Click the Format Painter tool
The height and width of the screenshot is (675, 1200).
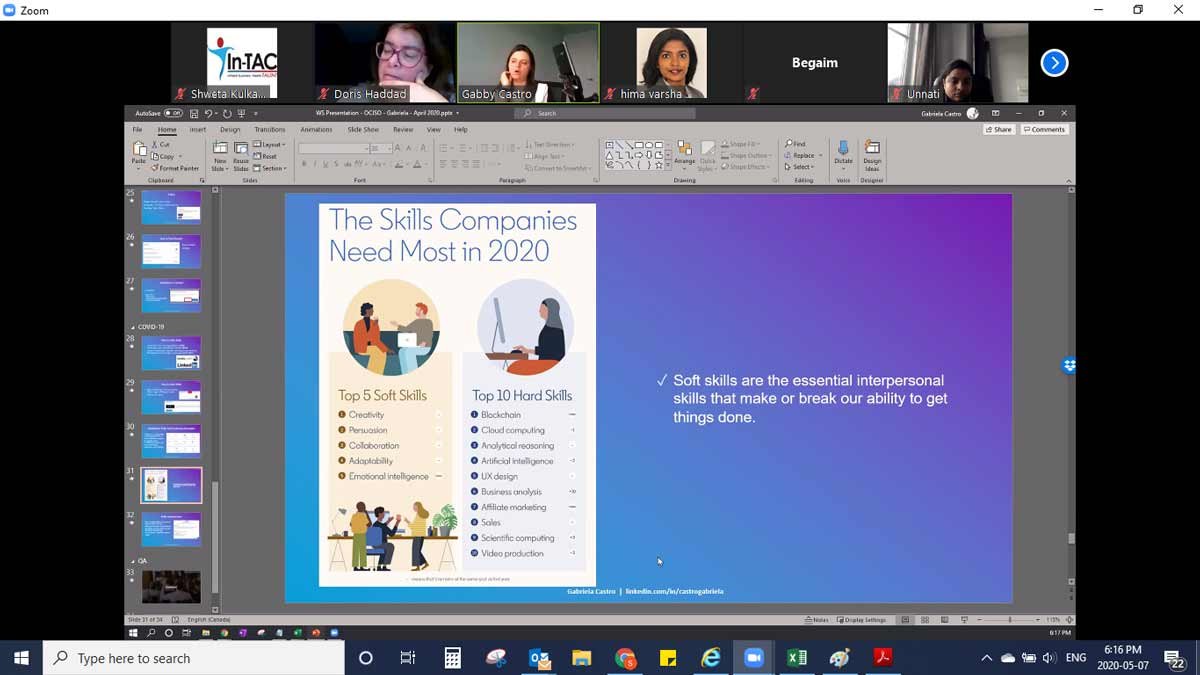click(177, 168)
